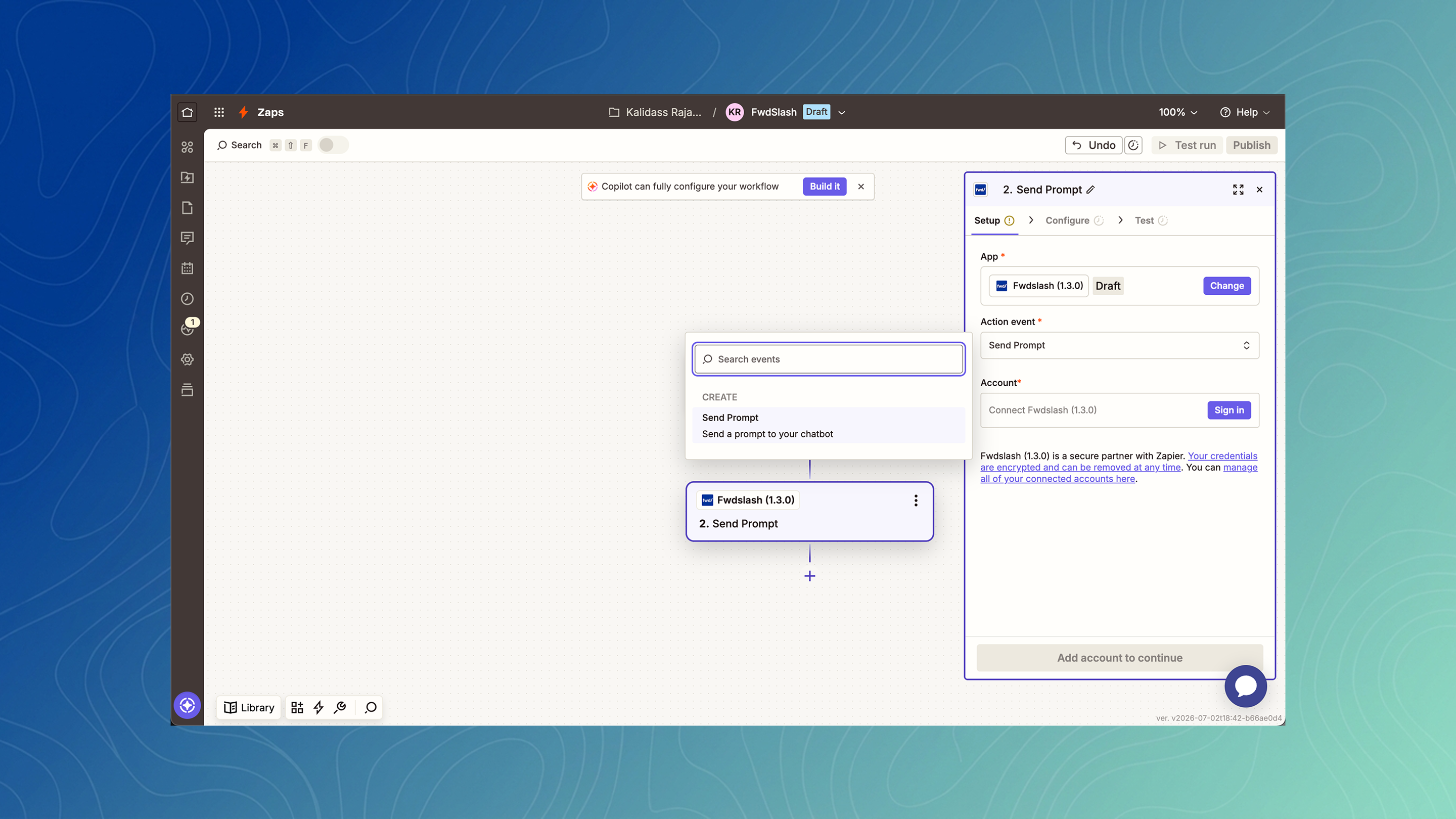Open the settings gear in sidebar
The width and height of the screenshot is (1456, 819).
[x=187, y=359]
